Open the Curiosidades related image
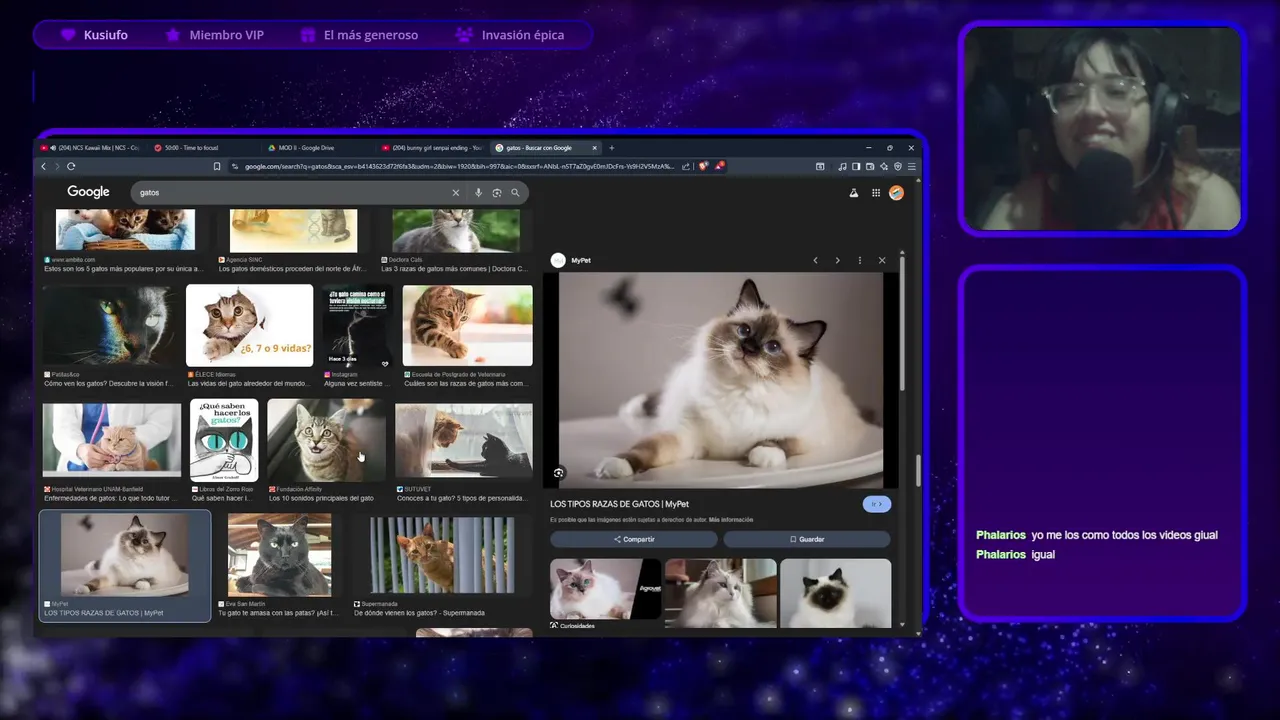Viewport: 1280px width, 720px height. click(605, 590)
